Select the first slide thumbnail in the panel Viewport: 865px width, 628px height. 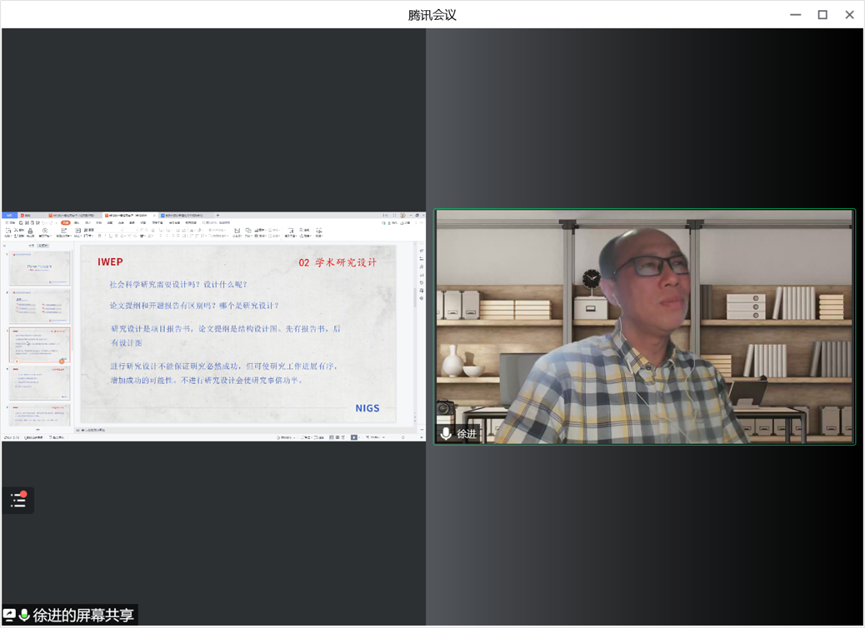tap(40, 268)
